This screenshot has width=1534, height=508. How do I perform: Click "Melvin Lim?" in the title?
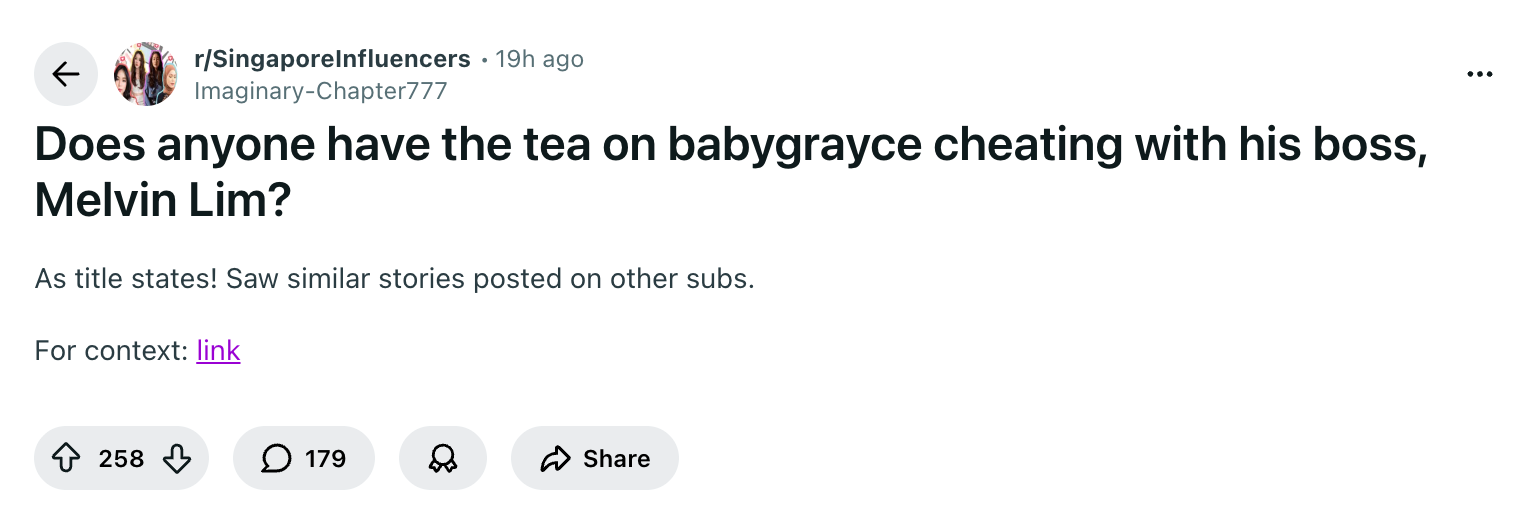pyautogui.click(x=162, y=202)
